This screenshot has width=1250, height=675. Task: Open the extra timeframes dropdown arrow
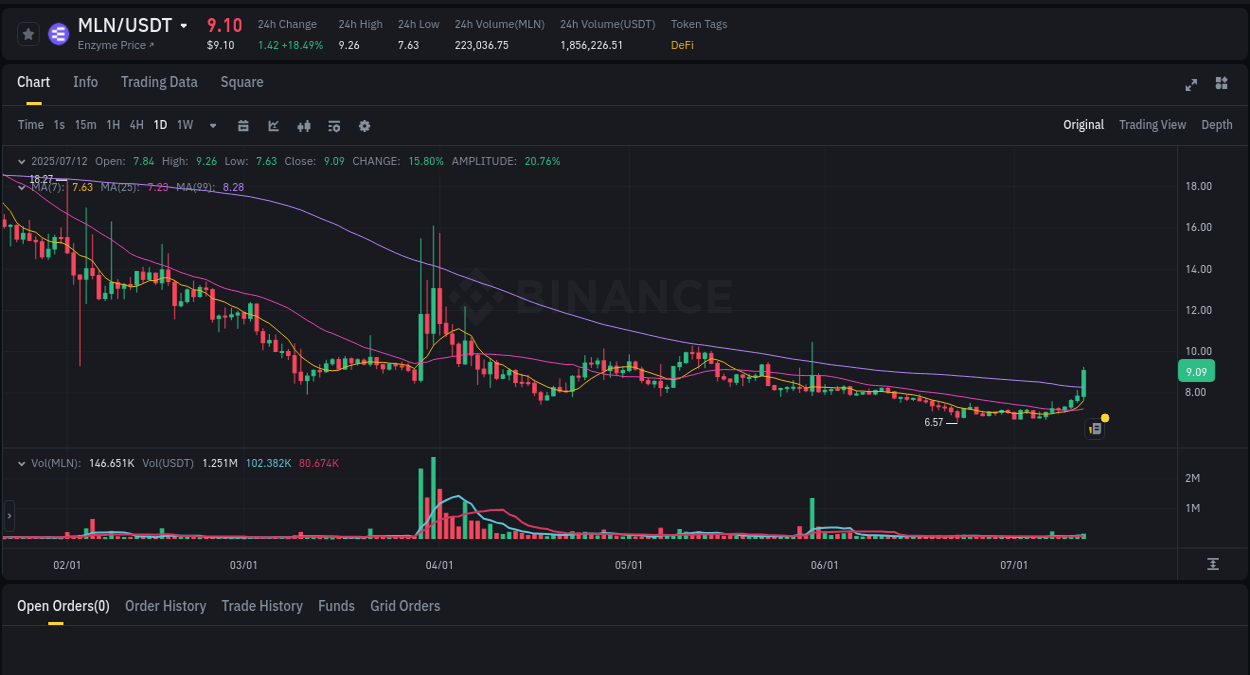click(212, 126)
